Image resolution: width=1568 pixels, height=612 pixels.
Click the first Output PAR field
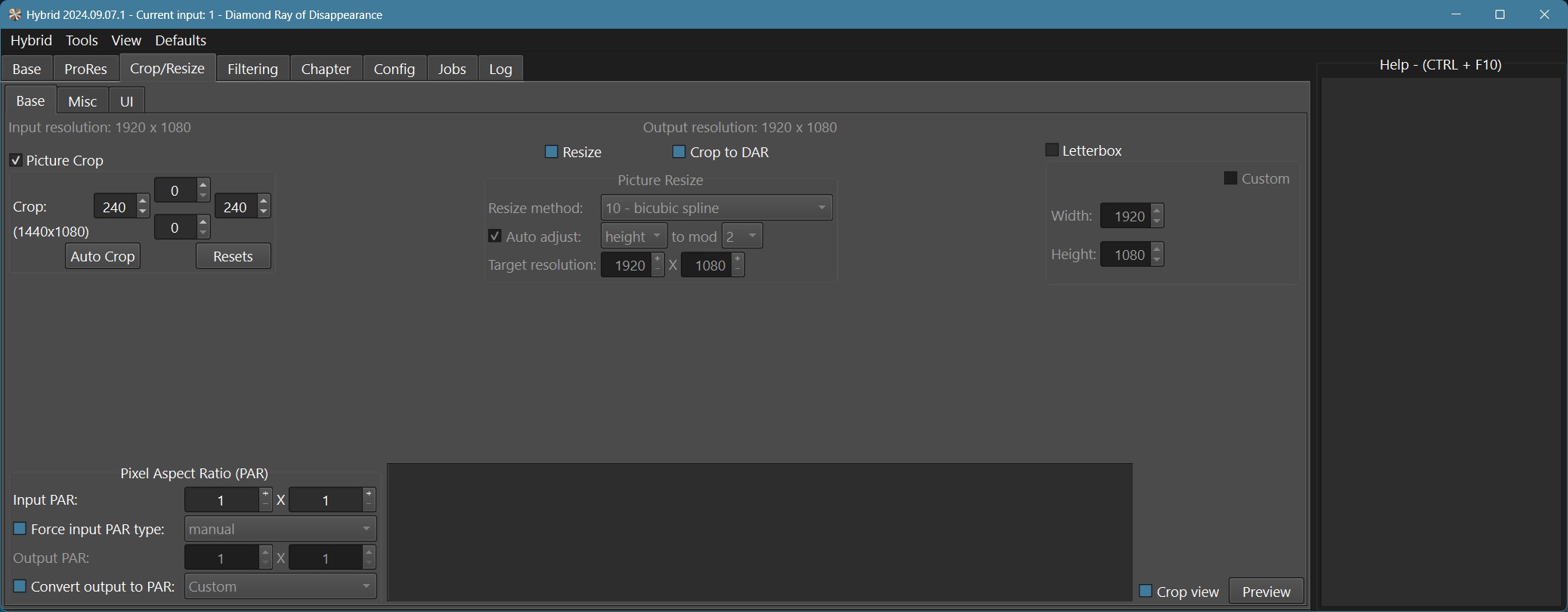pyautogui.click(x=222, y=558)
